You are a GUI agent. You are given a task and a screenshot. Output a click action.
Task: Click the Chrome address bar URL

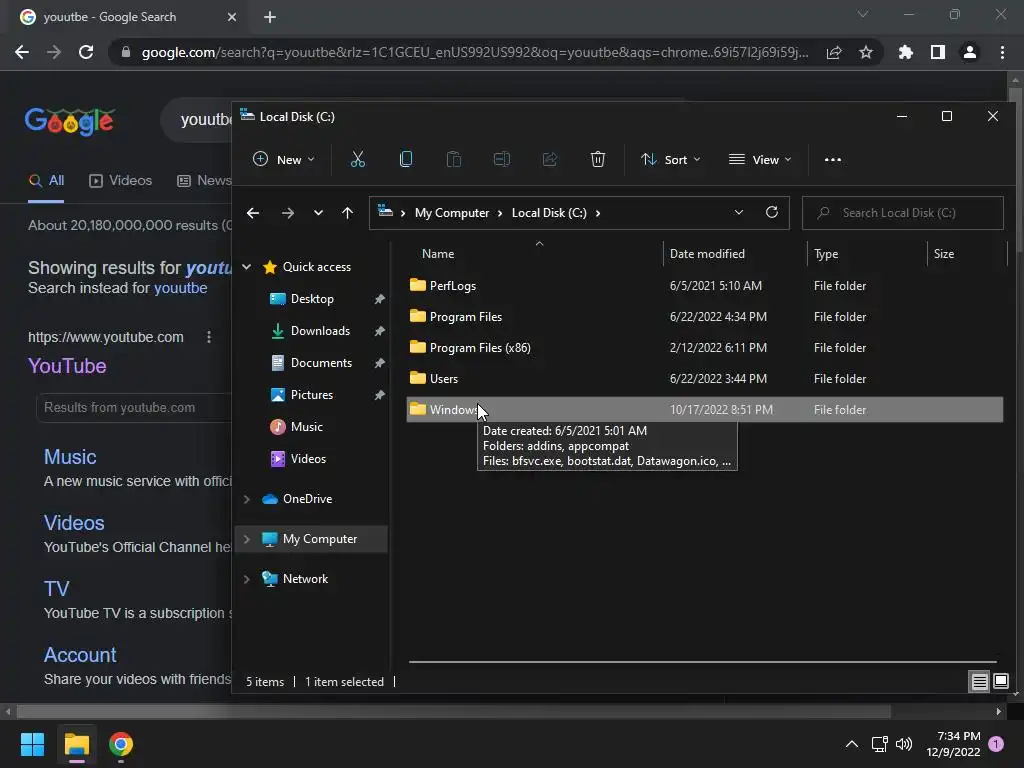pyautogui.click(x=475, y=52)
